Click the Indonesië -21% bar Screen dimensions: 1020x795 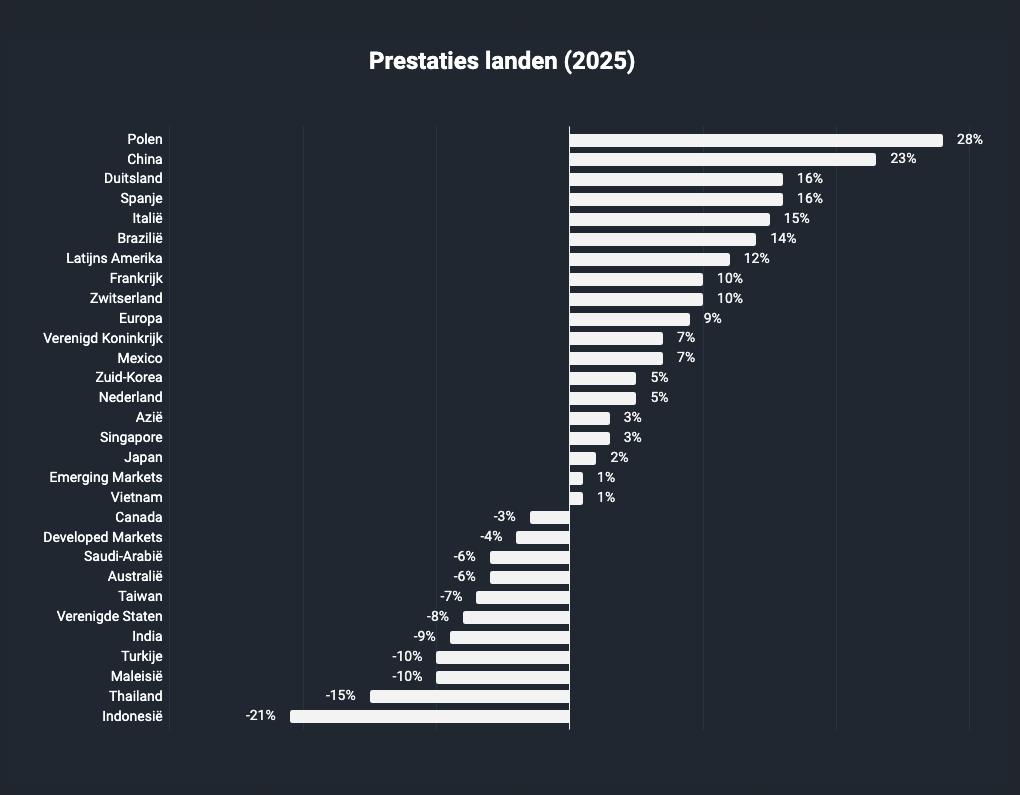point(430,716)
